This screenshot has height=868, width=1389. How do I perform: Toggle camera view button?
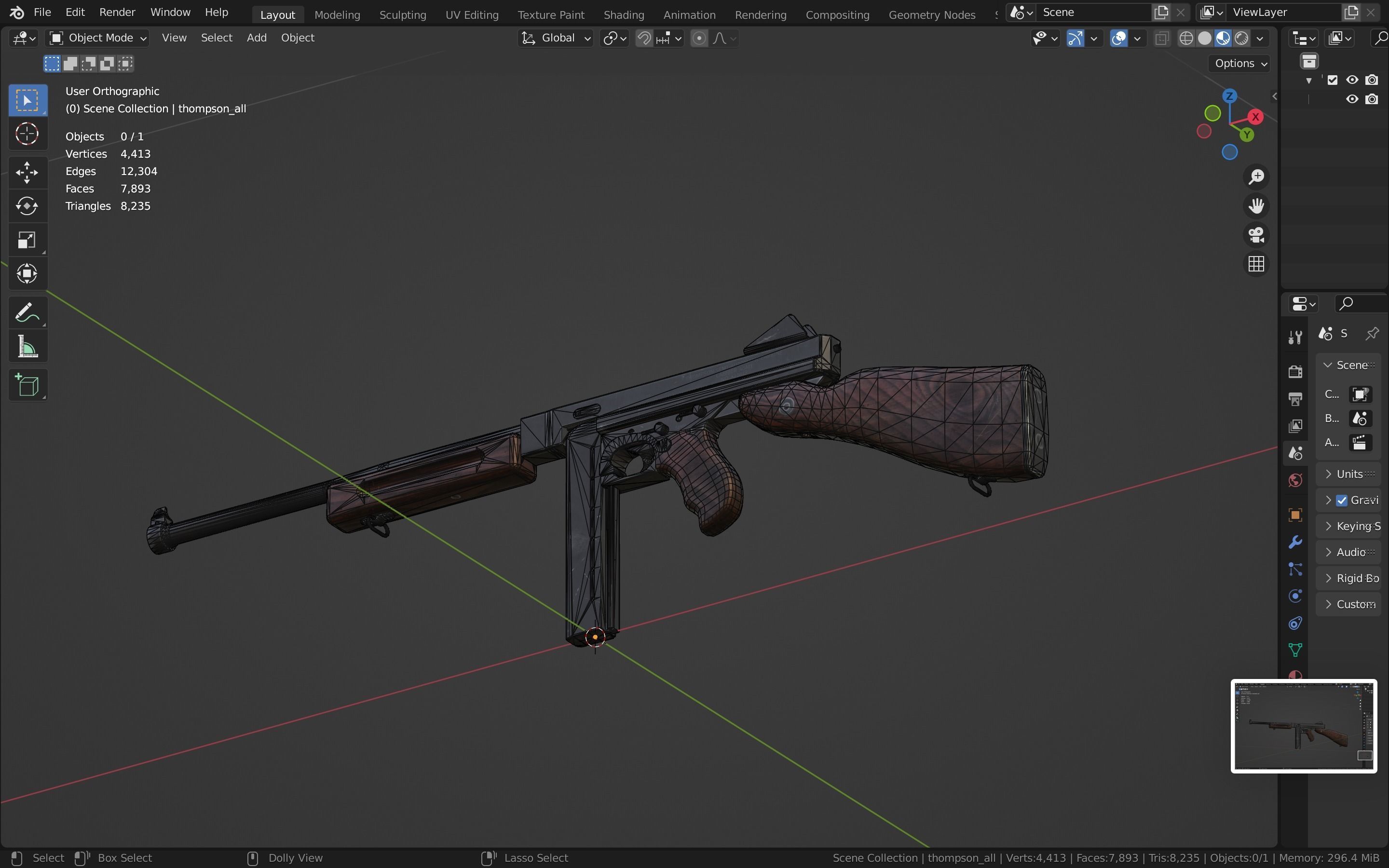pyautogui.click(x=1256, y=235)
